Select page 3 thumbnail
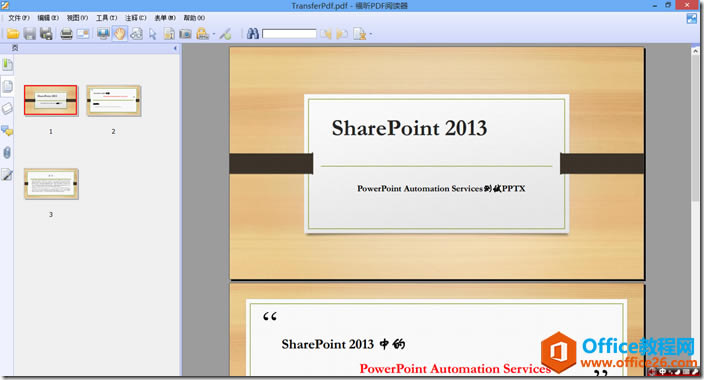 pos(51,184)
